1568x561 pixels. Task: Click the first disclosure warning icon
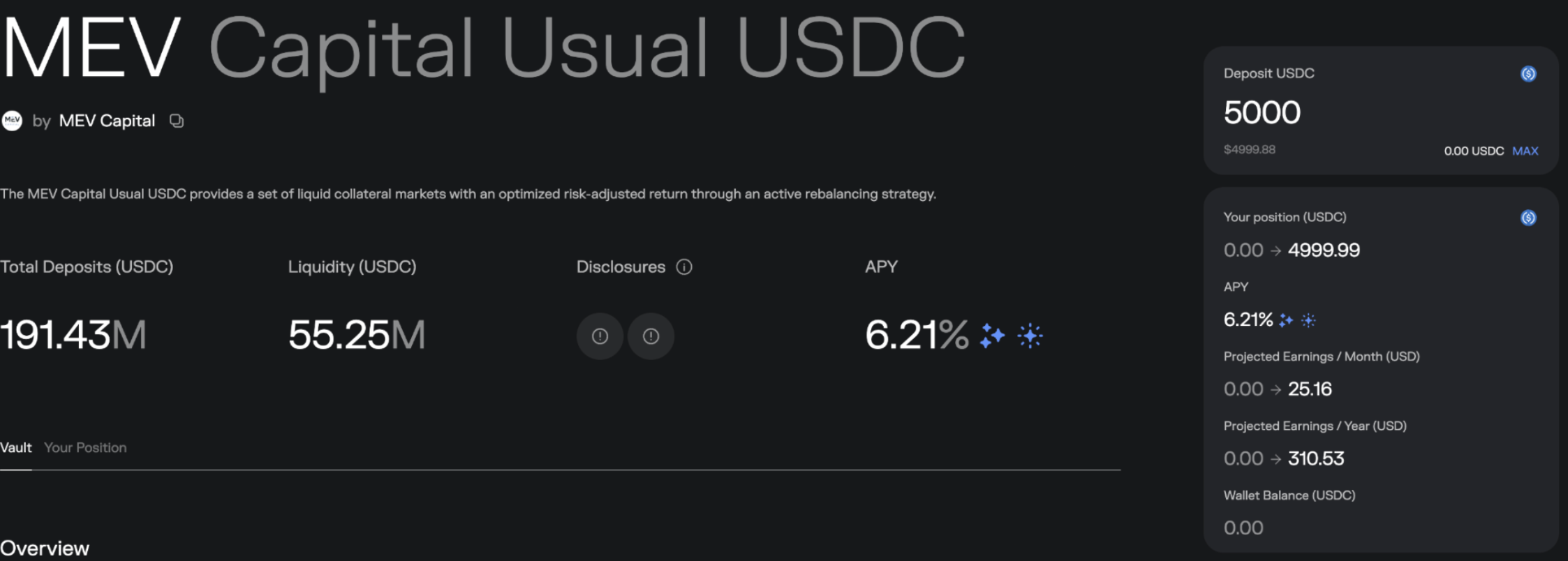[x=600, y=336]
